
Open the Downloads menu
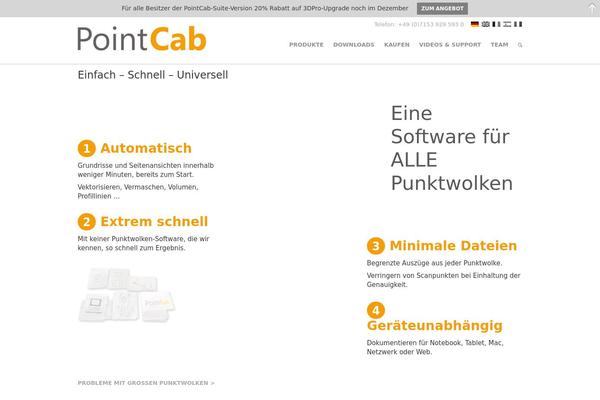click(x=354, y=45)
